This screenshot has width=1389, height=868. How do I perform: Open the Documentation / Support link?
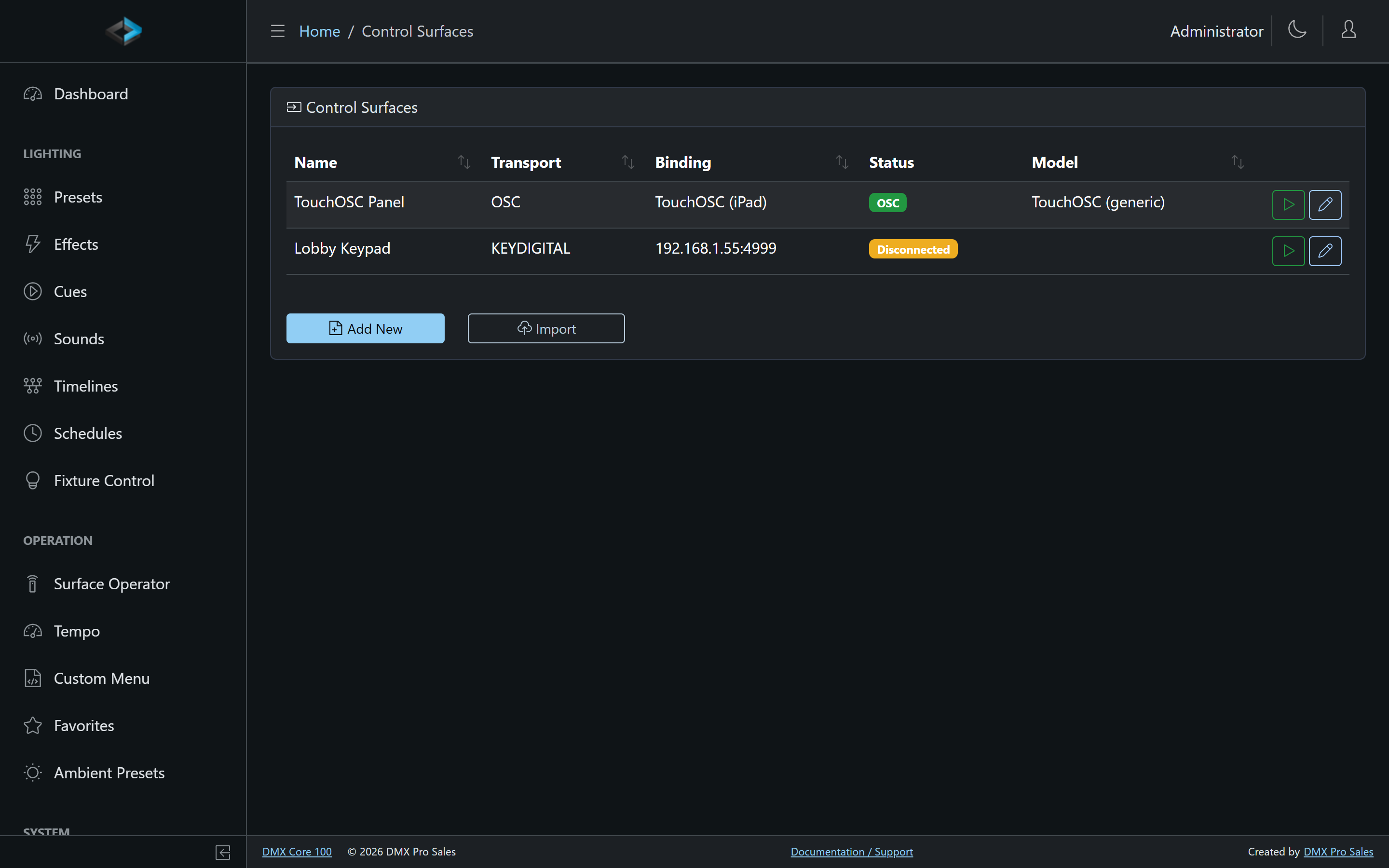[x=851, y=852]
